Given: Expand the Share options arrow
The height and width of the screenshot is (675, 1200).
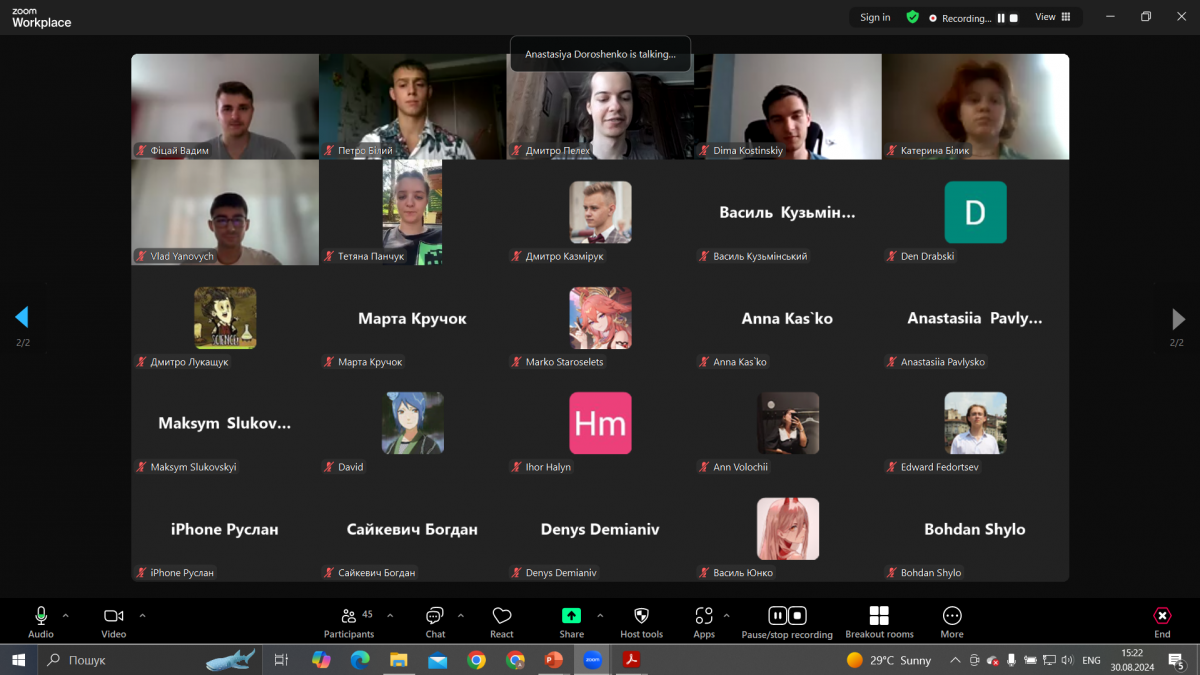Looking at the screenshot, I should pos(600,615).
